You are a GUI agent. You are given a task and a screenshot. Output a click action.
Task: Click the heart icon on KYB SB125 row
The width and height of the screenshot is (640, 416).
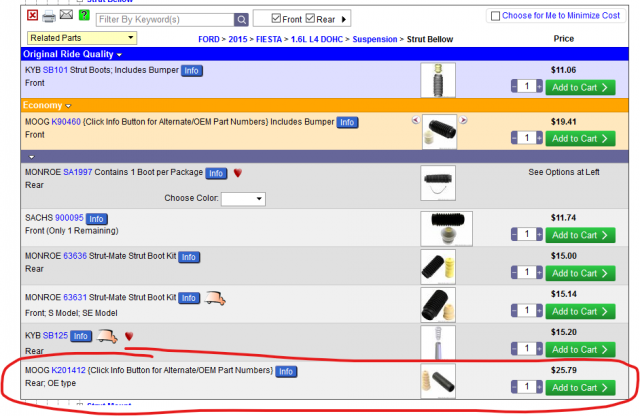coord(129,336)
